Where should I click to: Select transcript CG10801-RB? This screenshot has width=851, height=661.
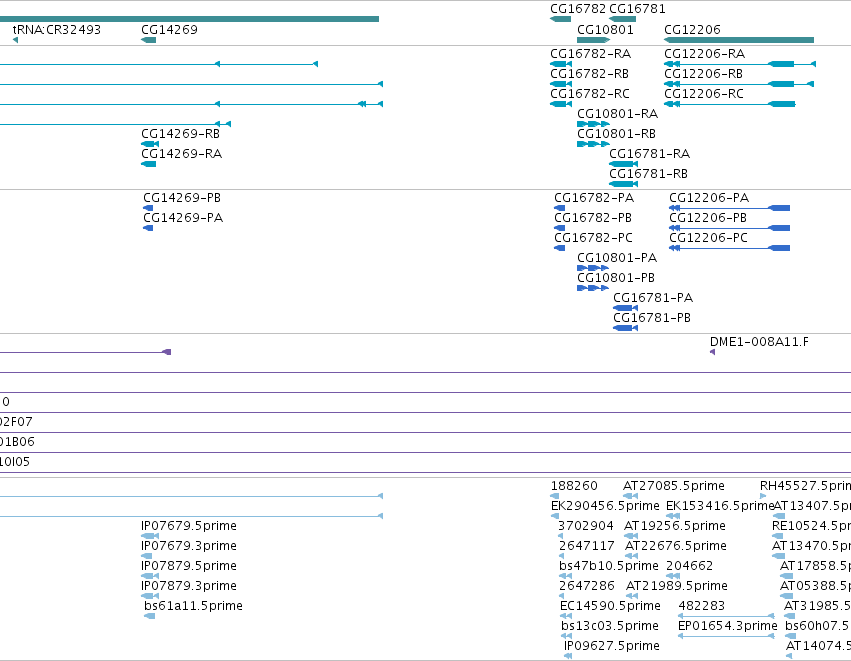[617, 134]
